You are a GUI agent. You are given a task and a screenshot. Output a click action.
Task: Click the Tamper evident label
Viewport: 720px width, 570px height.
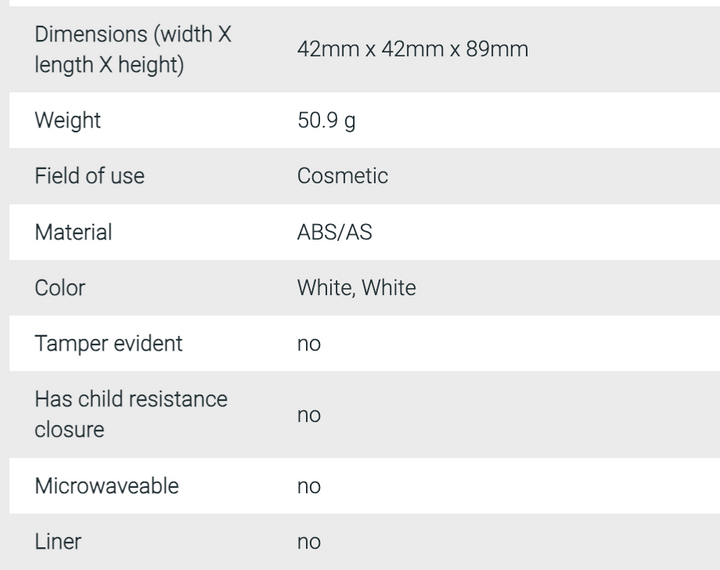pyautogui.click(x=108, y=343)
